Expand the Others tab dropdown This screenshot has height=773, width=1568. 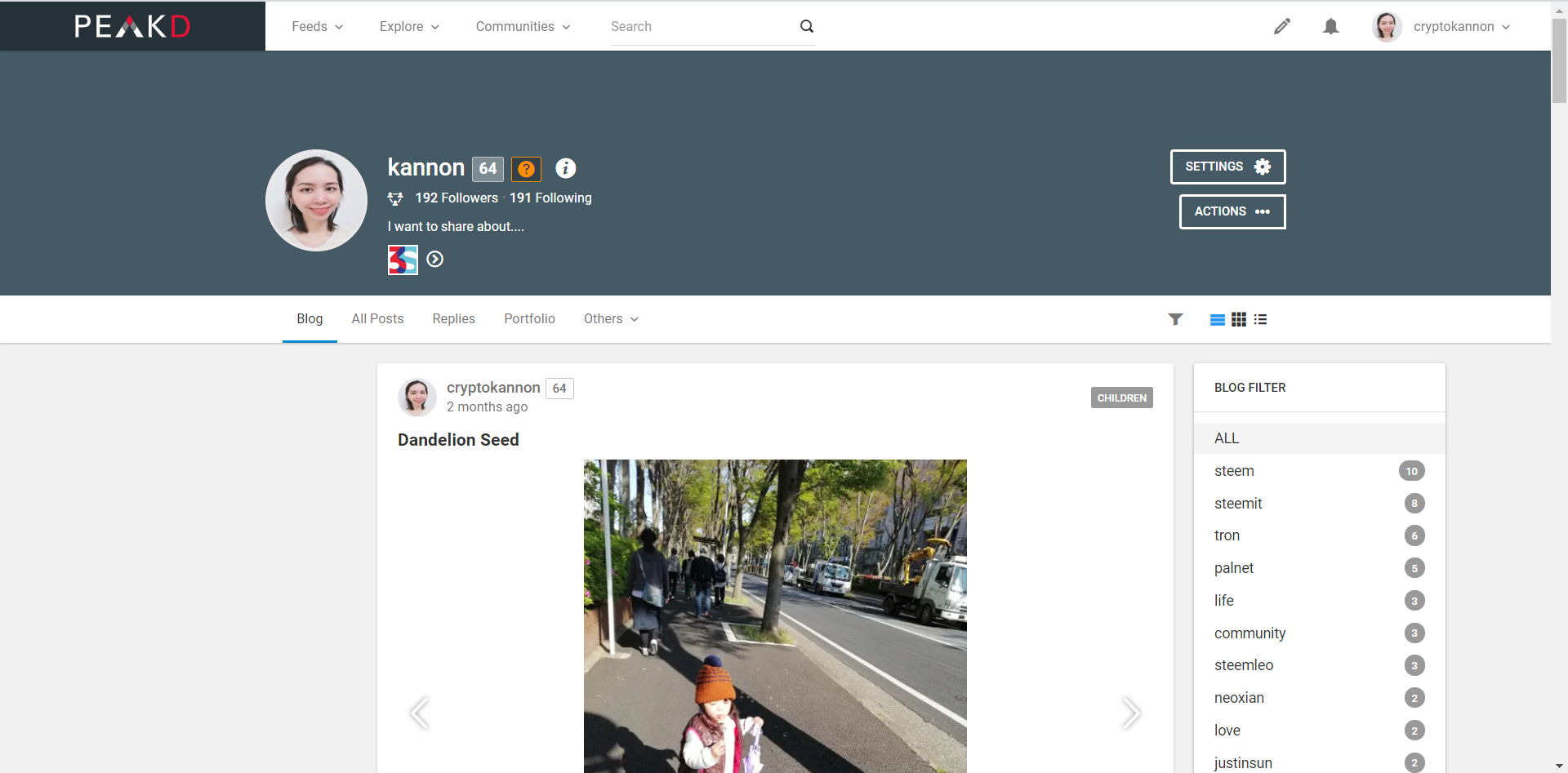pos(611,319)
